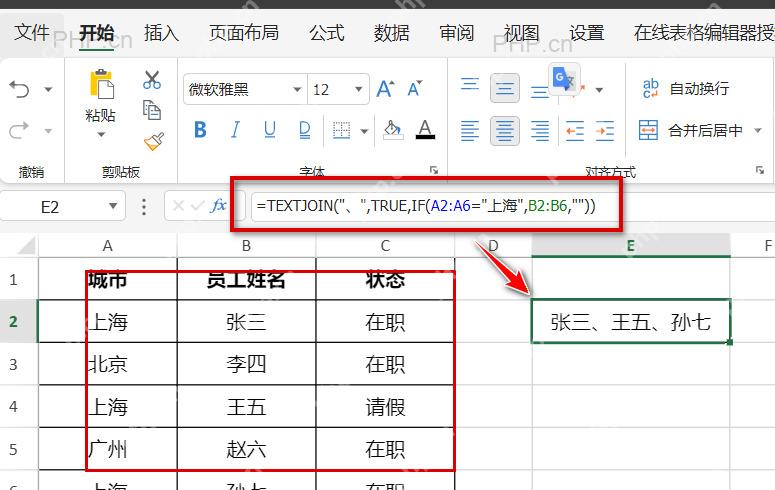The width and height of the screenshot is (775, 490).
Task: Set middle vertical alignment
Action: [505, 89]
